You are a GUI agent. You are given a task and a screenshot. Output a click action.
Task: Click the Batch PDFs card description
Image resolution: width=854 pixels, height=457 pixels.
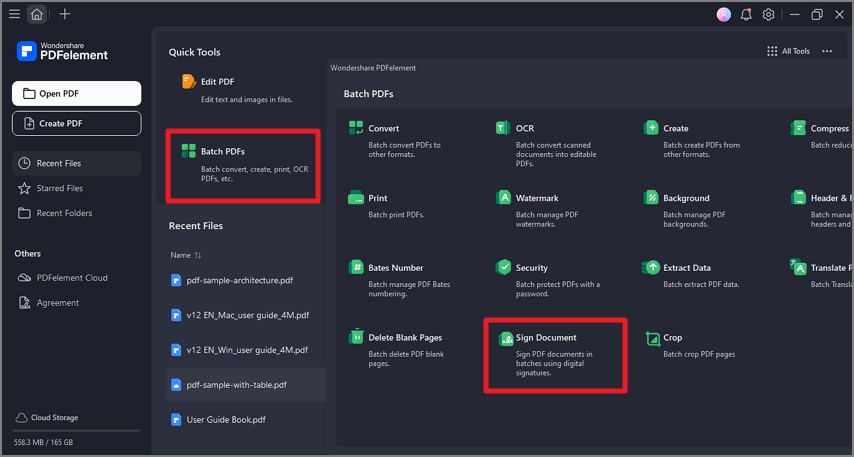click(254, 174)
